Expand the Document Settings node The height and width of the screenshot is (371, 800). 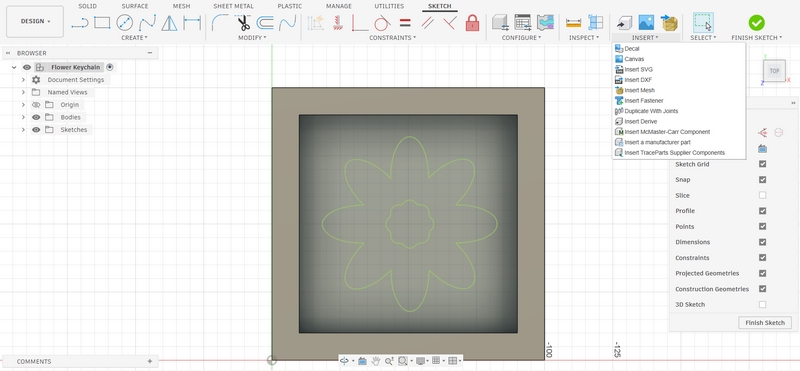pyautogui.click(x=23, y=80)
